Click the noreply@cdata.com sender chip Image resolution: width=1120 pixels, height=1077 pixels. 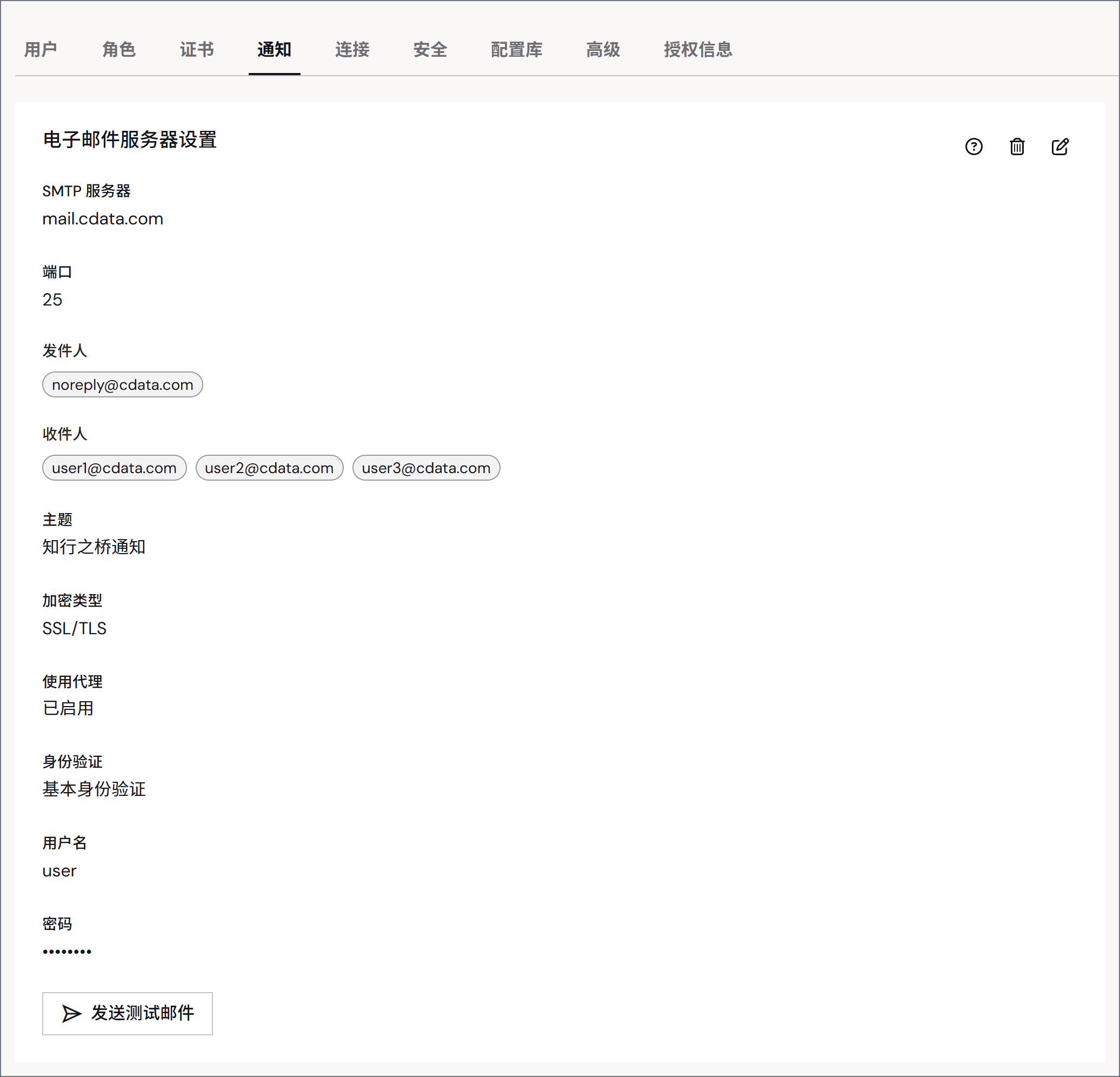[123, 385]
